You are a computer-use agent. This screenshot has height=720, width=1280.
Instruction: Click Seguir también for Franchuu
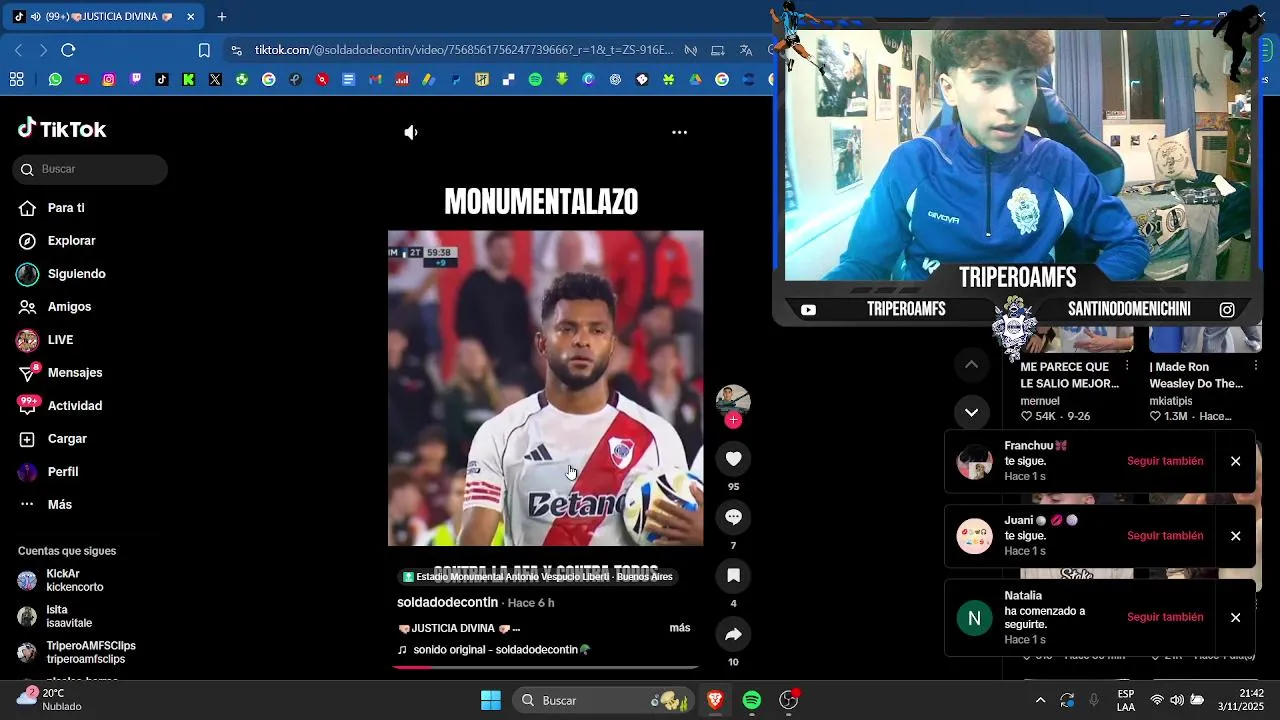pos(1165,461)
